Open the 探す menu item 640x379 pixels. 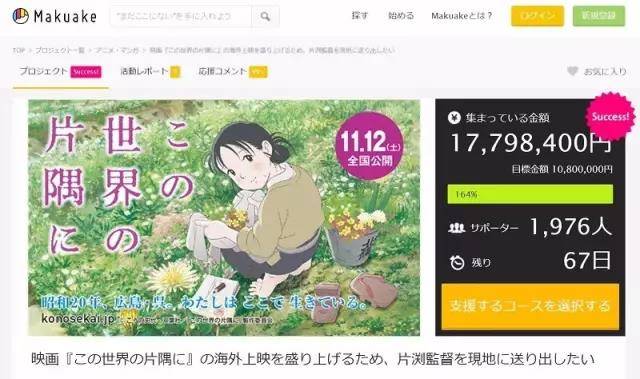pos(360,16)
